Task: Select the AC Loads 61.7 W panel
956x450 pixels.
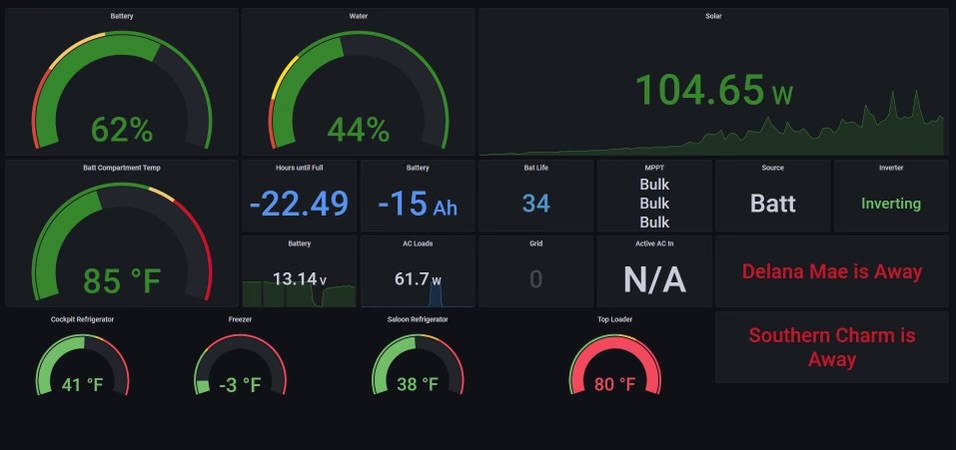Action: pos(418,271)
